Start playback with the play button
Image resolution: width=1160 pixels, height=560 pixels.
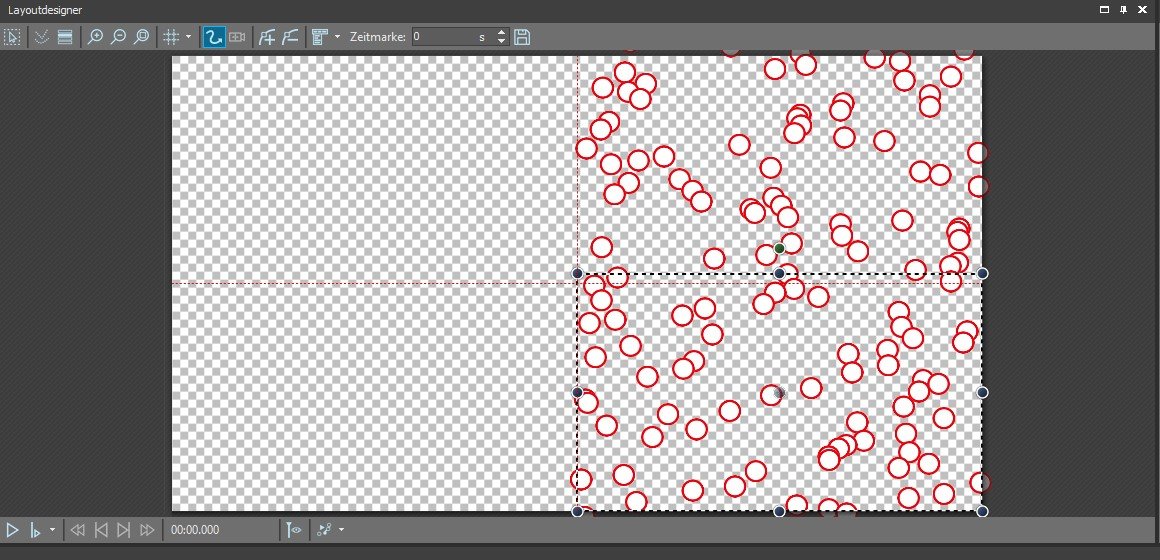pos(12,530)
